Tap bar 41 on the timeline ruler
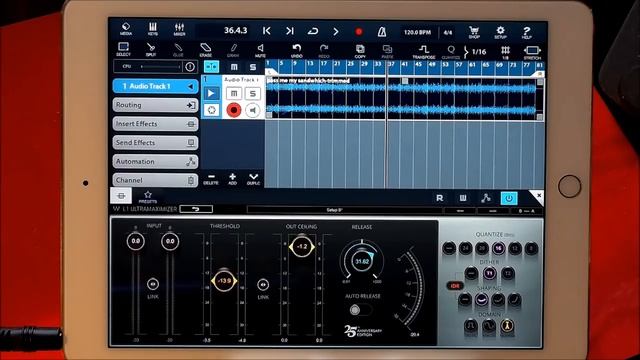Image resolution: width=640 pixels, height=360 pixels. tap(404, 64)
